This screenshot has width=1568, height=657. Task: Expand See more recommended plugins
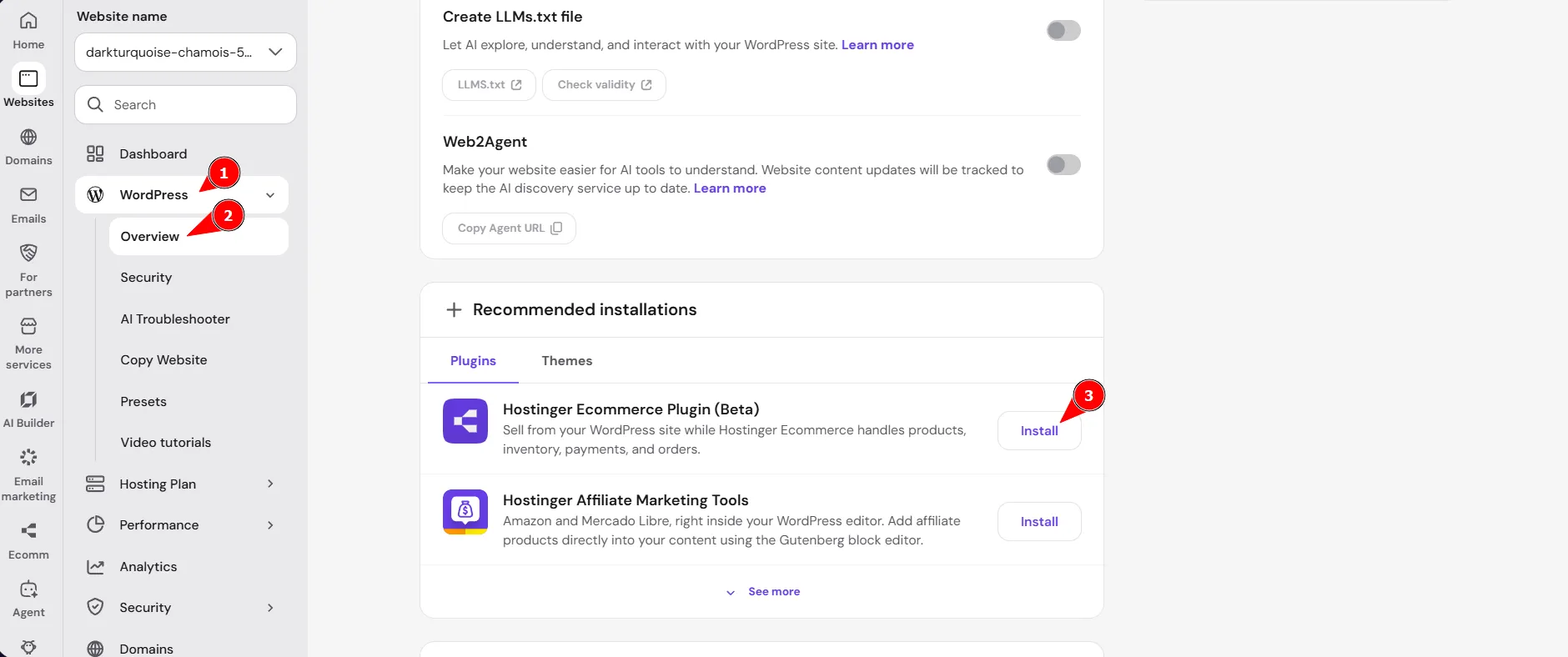coord(762,592)
